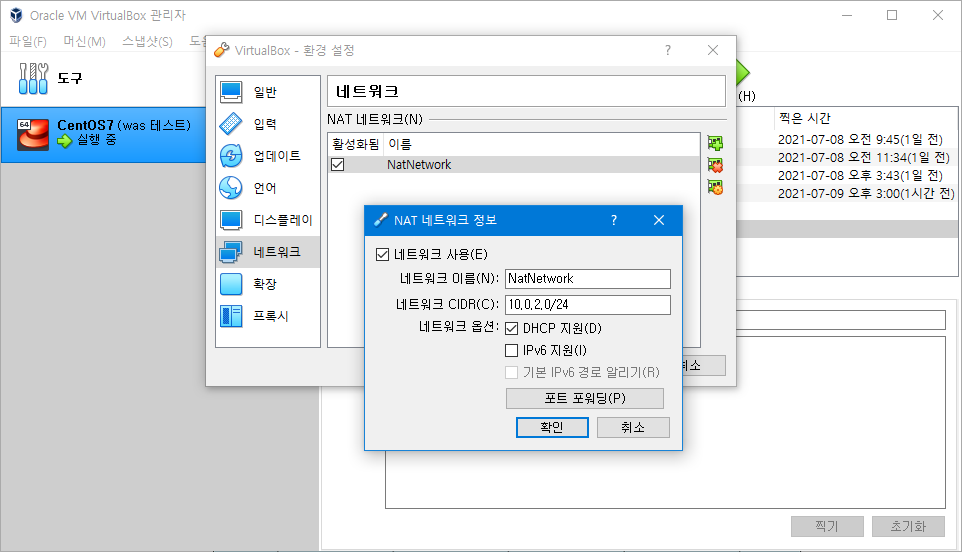
Task: Click the green start arrow in manager toolbar
Action: point(742,73)
